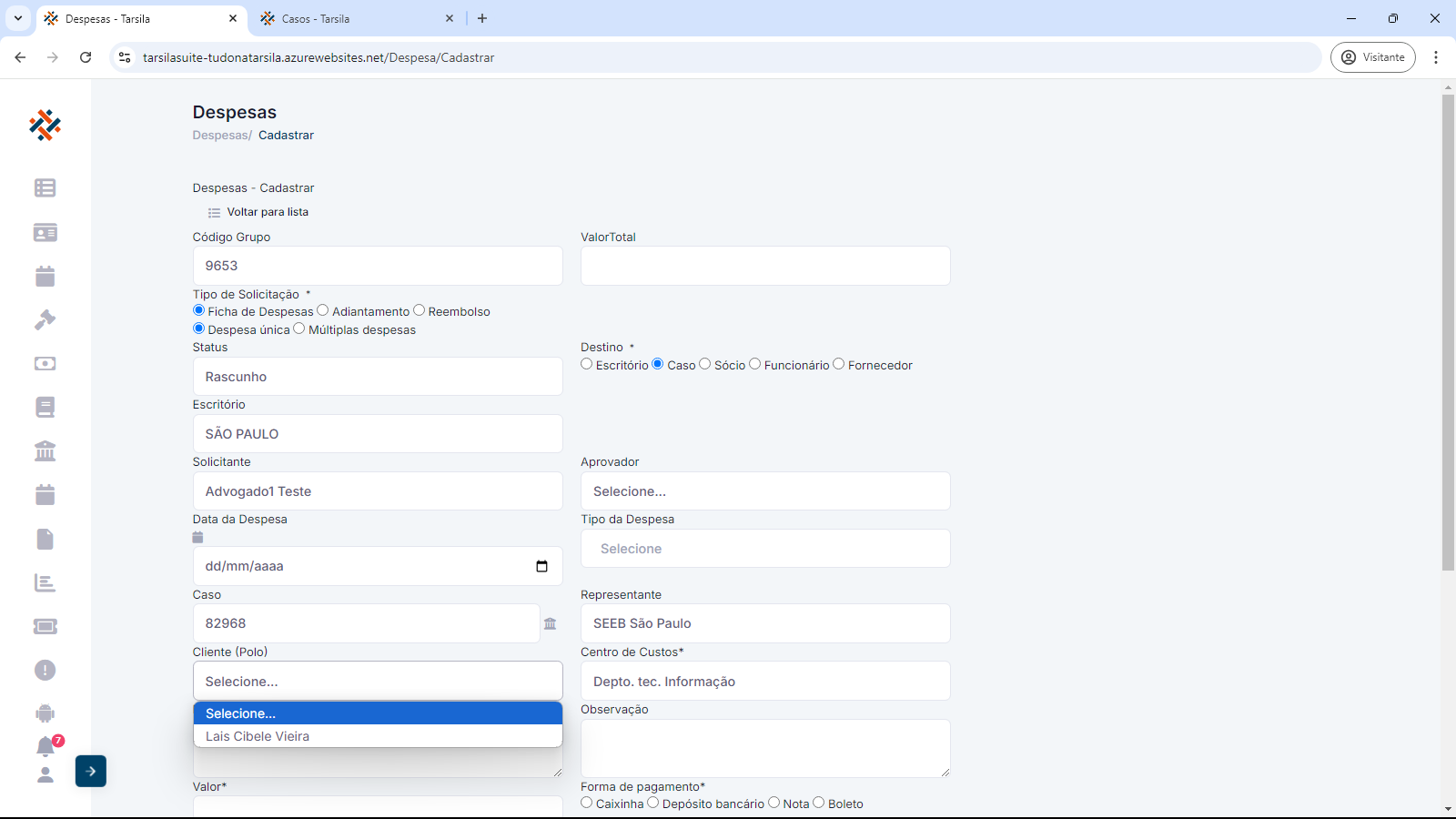Expand the Centro de Custos dropdown
The height and width of the screenshot is (819, 1456).
point(765,682)
